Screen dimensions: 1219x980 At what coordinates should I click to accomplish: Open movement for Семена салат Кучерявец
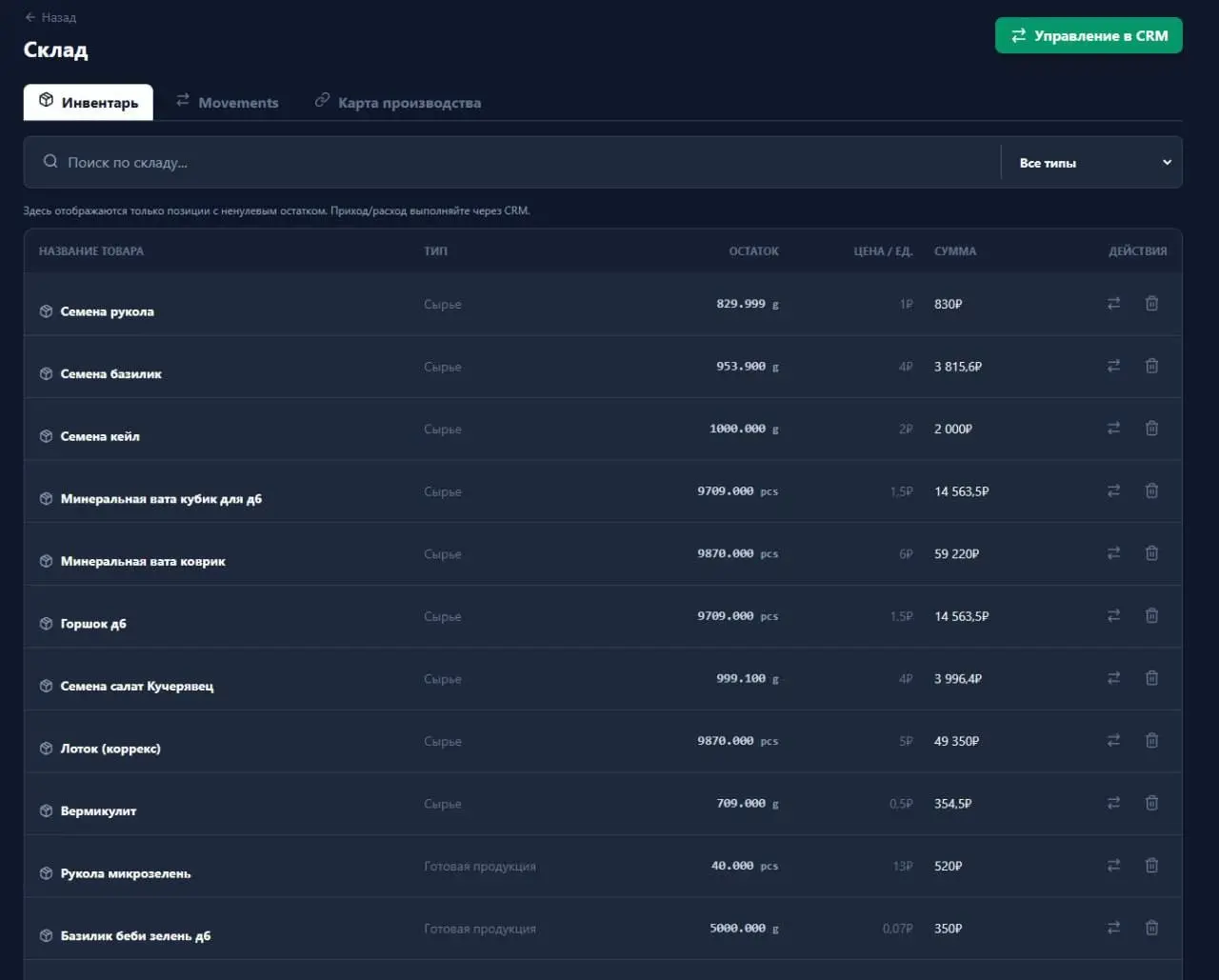point(1113,678)
